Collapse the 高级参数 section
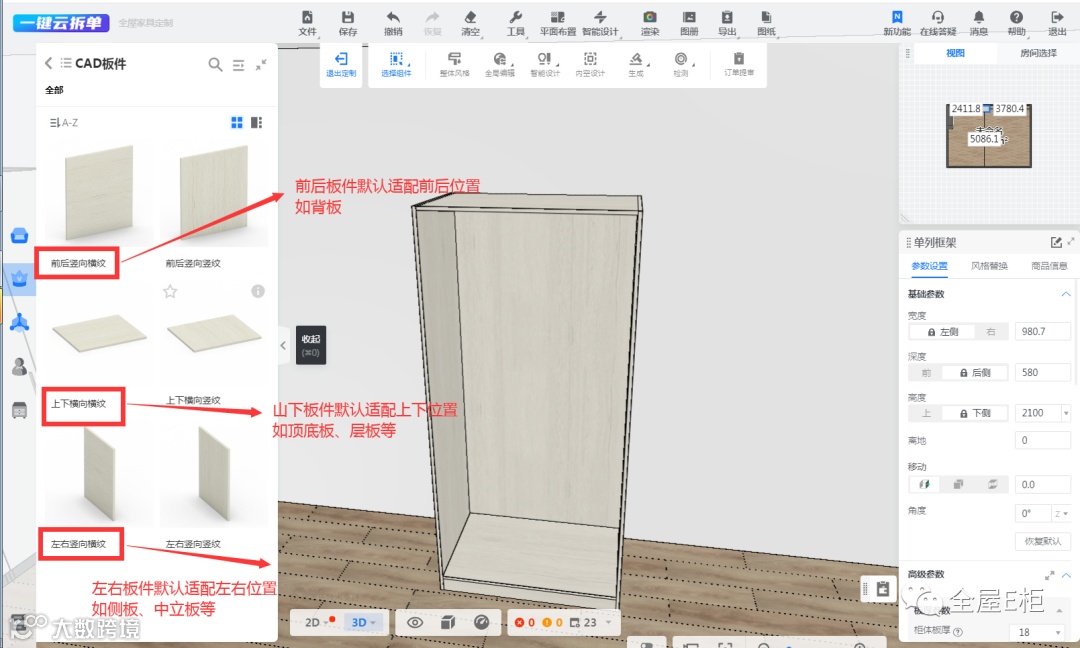 1066,574
